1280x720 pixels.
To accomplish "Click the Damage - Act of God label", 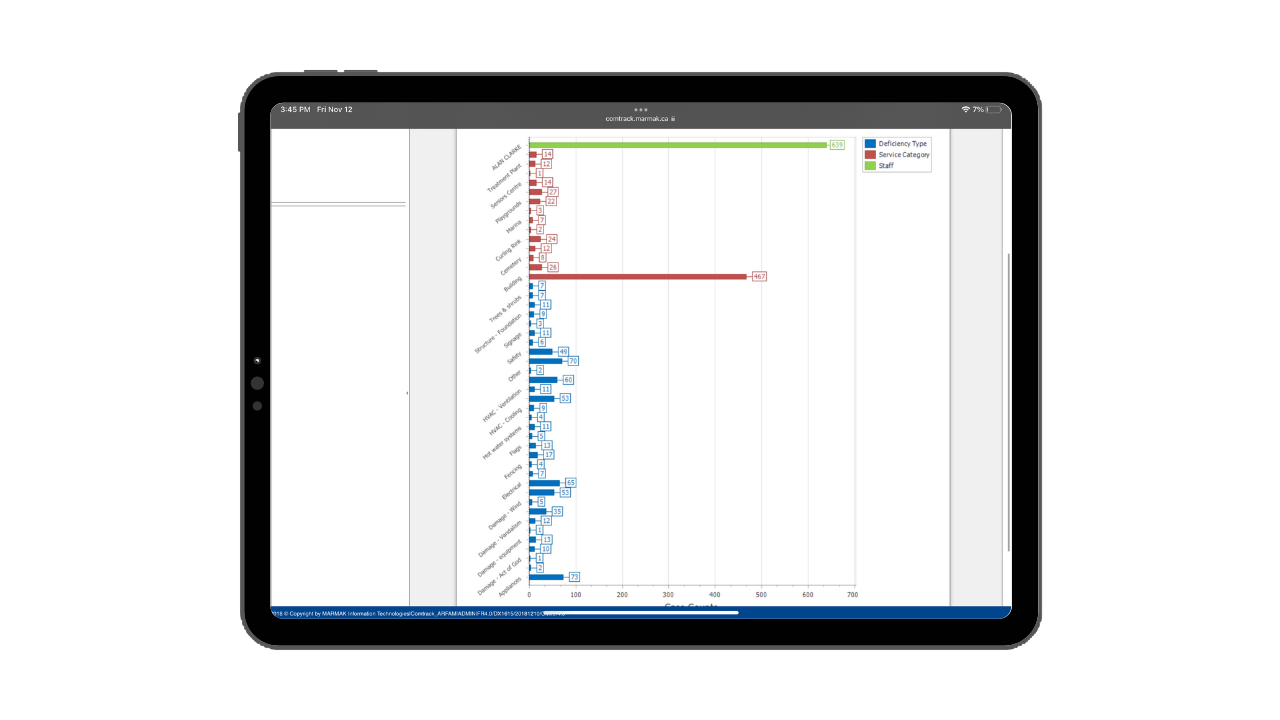I will point(500,577).
